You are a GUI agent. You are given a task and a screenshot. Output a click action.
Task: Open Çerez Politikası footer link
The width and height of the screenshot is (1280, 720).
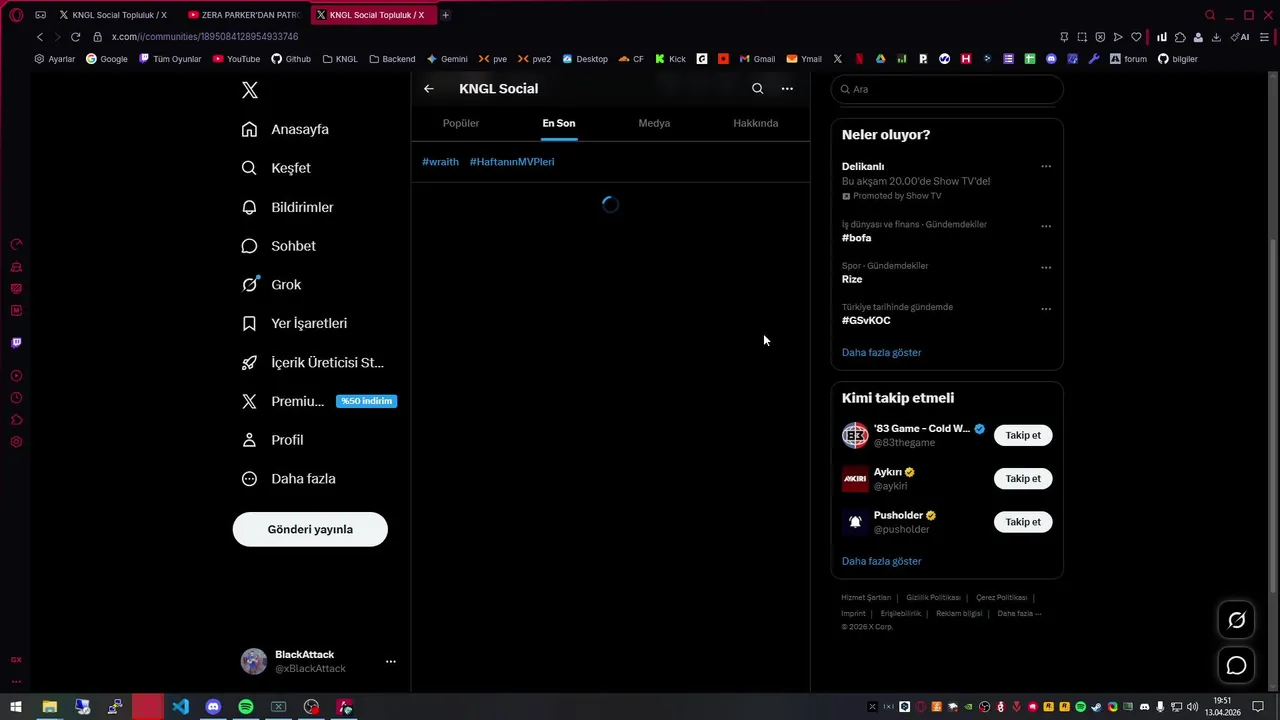(x=1001, y=598)
